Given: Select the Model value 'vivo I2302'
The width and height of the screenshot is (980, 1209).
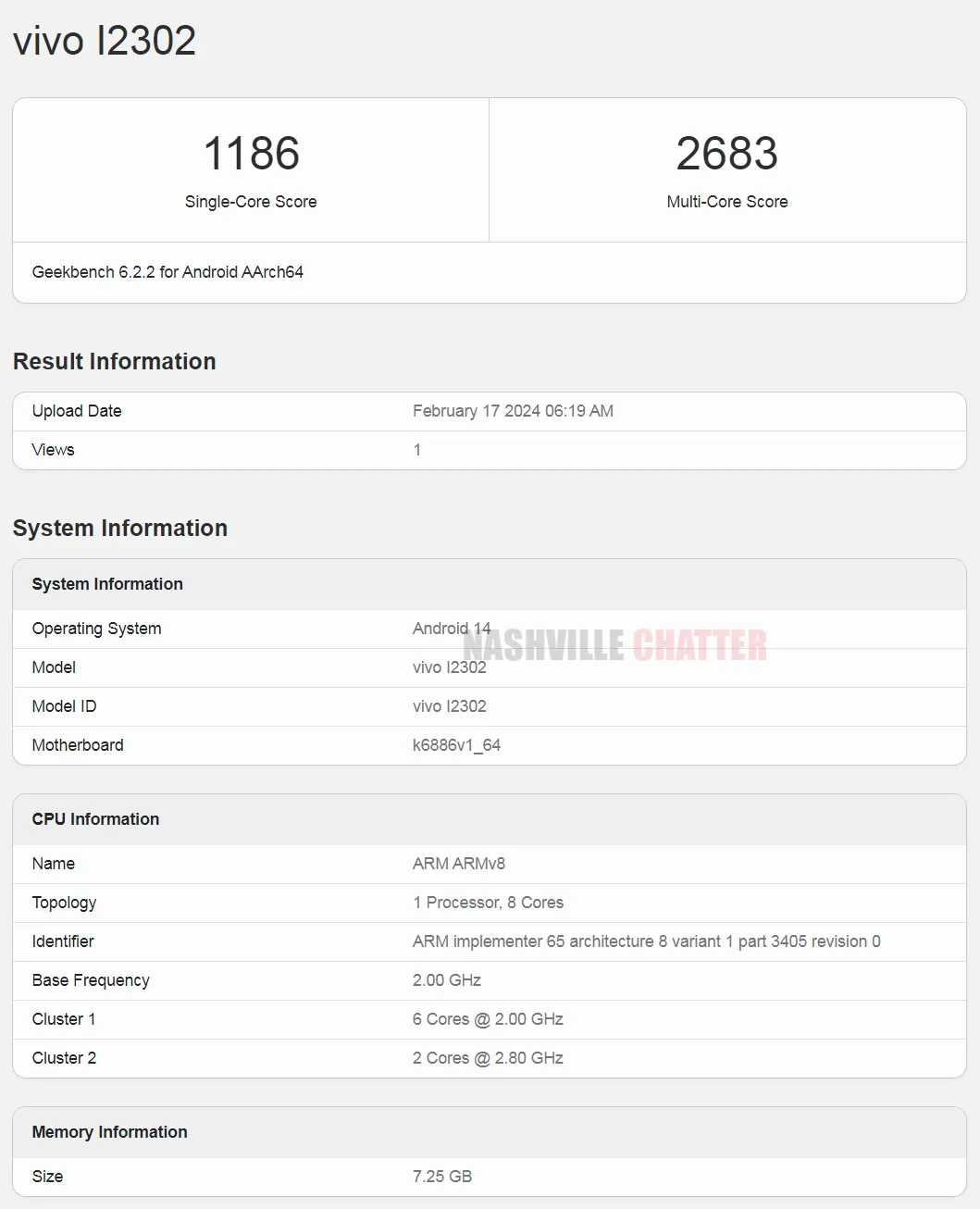Looking at the screenshot, I should 450,667.
